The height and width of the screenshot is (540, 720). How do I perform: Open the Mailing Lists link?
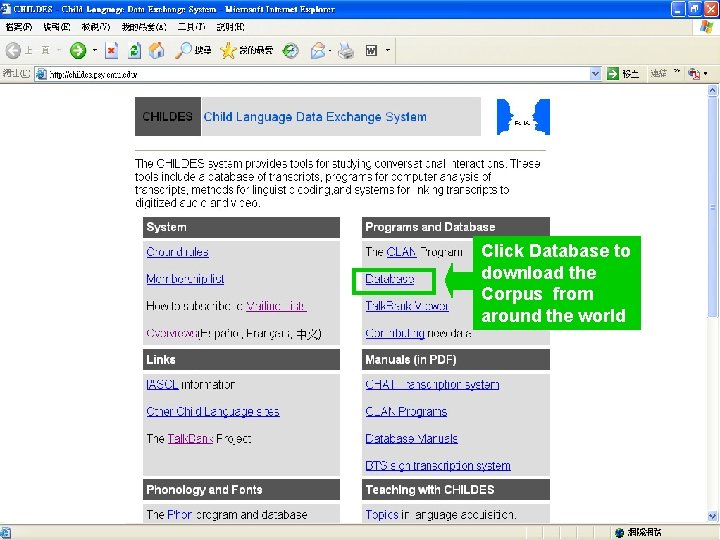click(x=276, y=306)
